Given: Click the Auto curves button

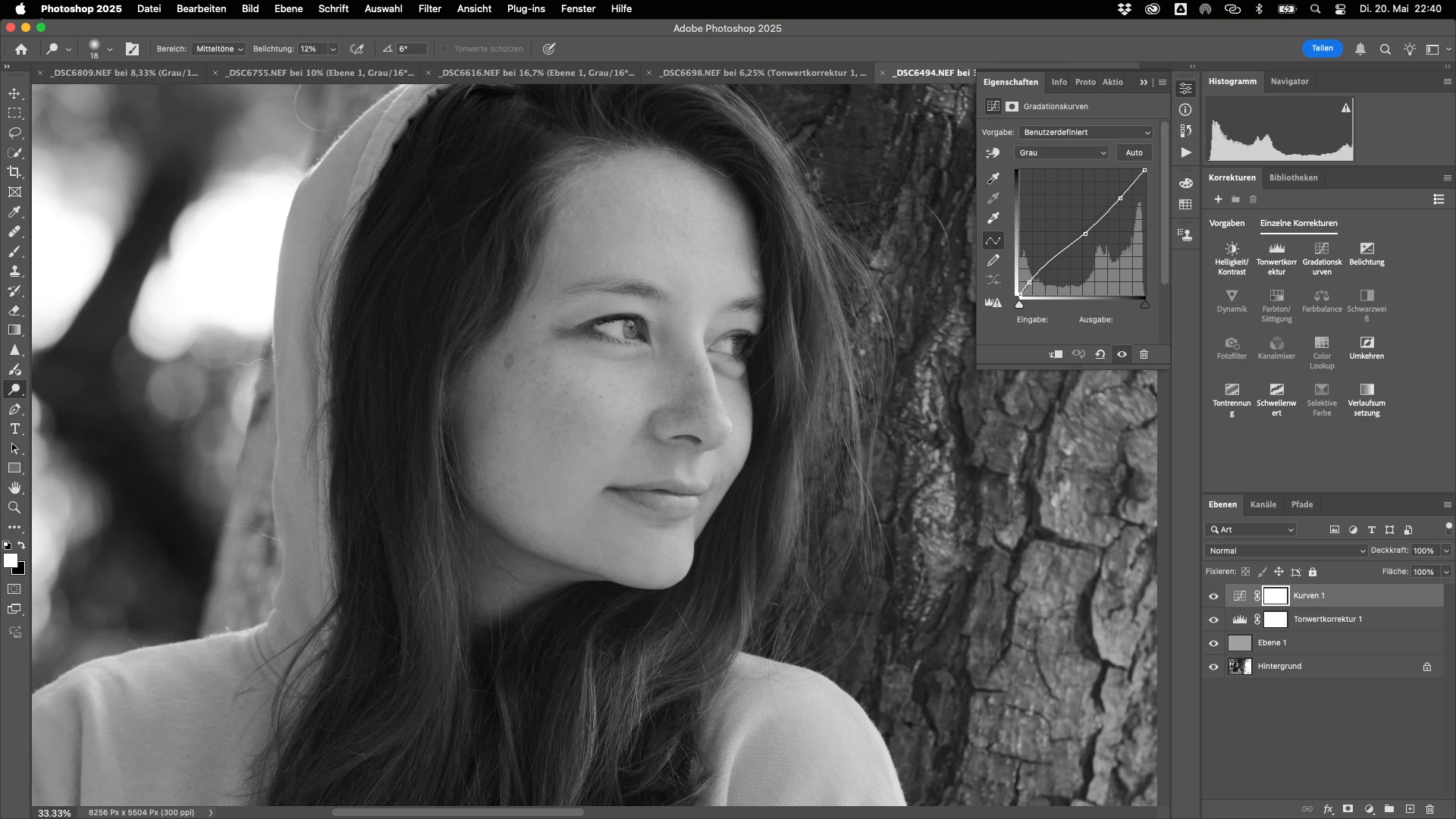Looking at the screenshot, I should pyautogui.click(x=1134, y=152).
